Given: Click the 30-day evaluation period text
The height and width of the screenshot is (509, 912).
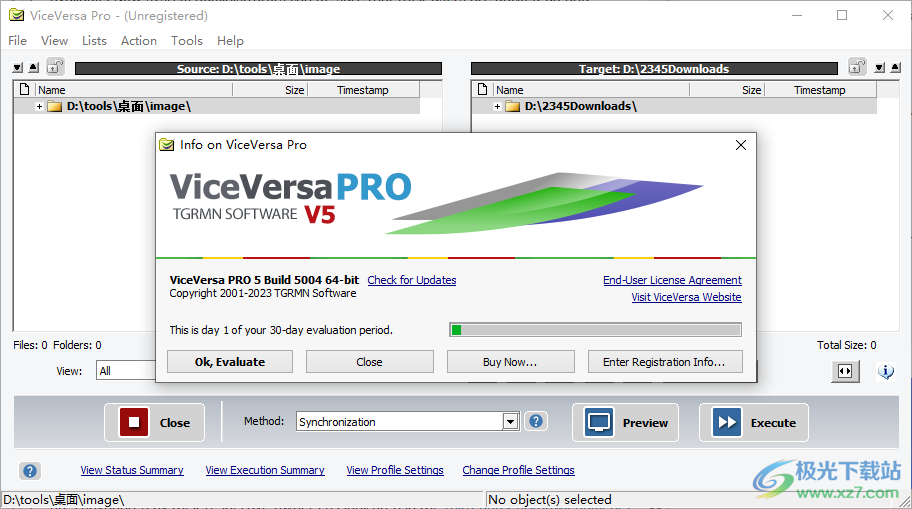Looking at the screenshot, I should [281, 330].
